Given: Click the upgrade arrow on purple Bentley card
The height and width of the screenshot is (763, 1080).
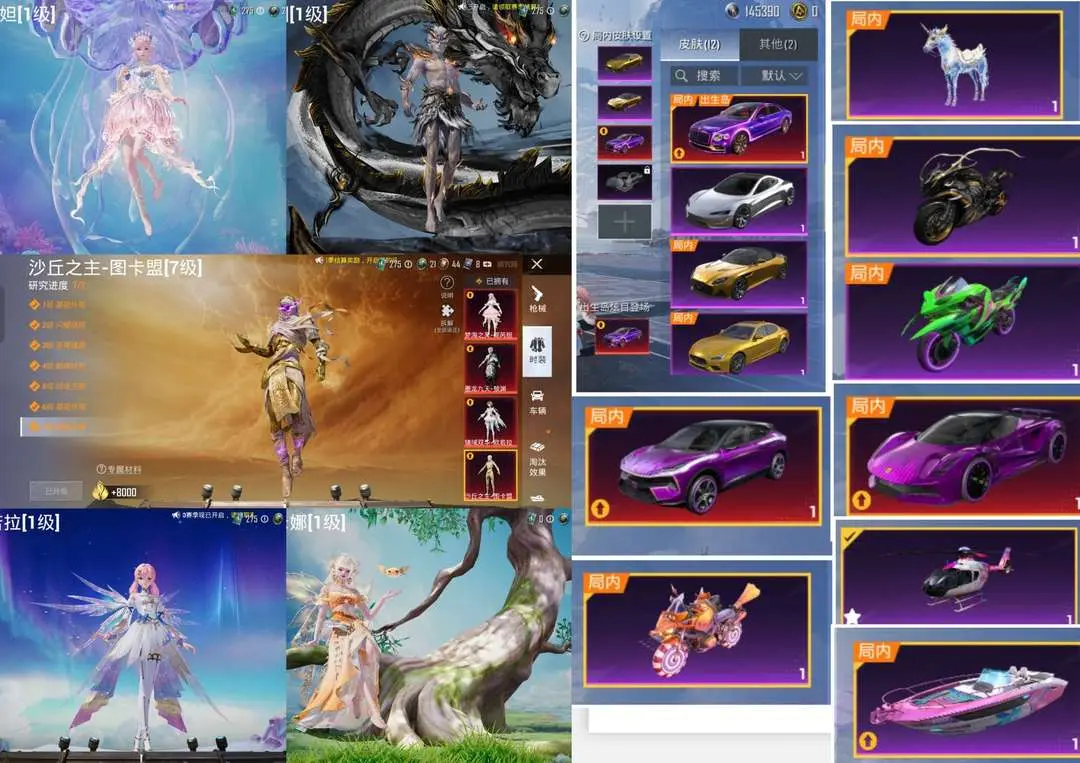Looking at the screenshot, I should coord(679,153).
